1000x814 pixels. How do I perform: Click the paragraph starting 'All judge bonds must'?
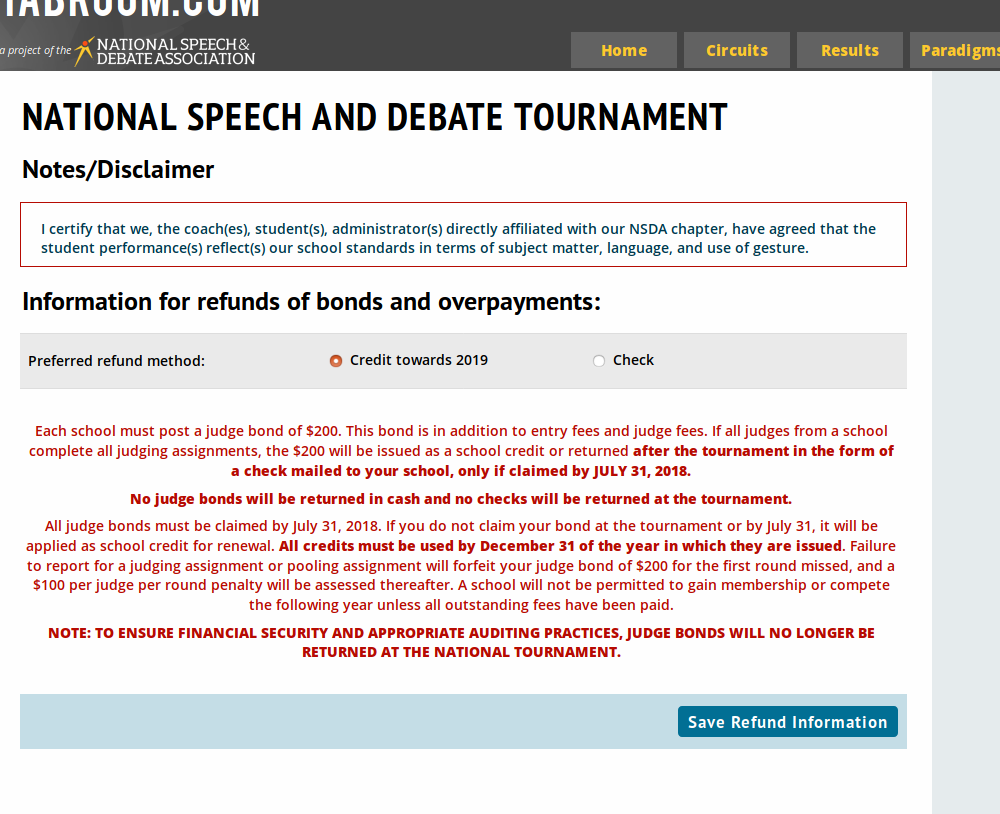(461, 565)
